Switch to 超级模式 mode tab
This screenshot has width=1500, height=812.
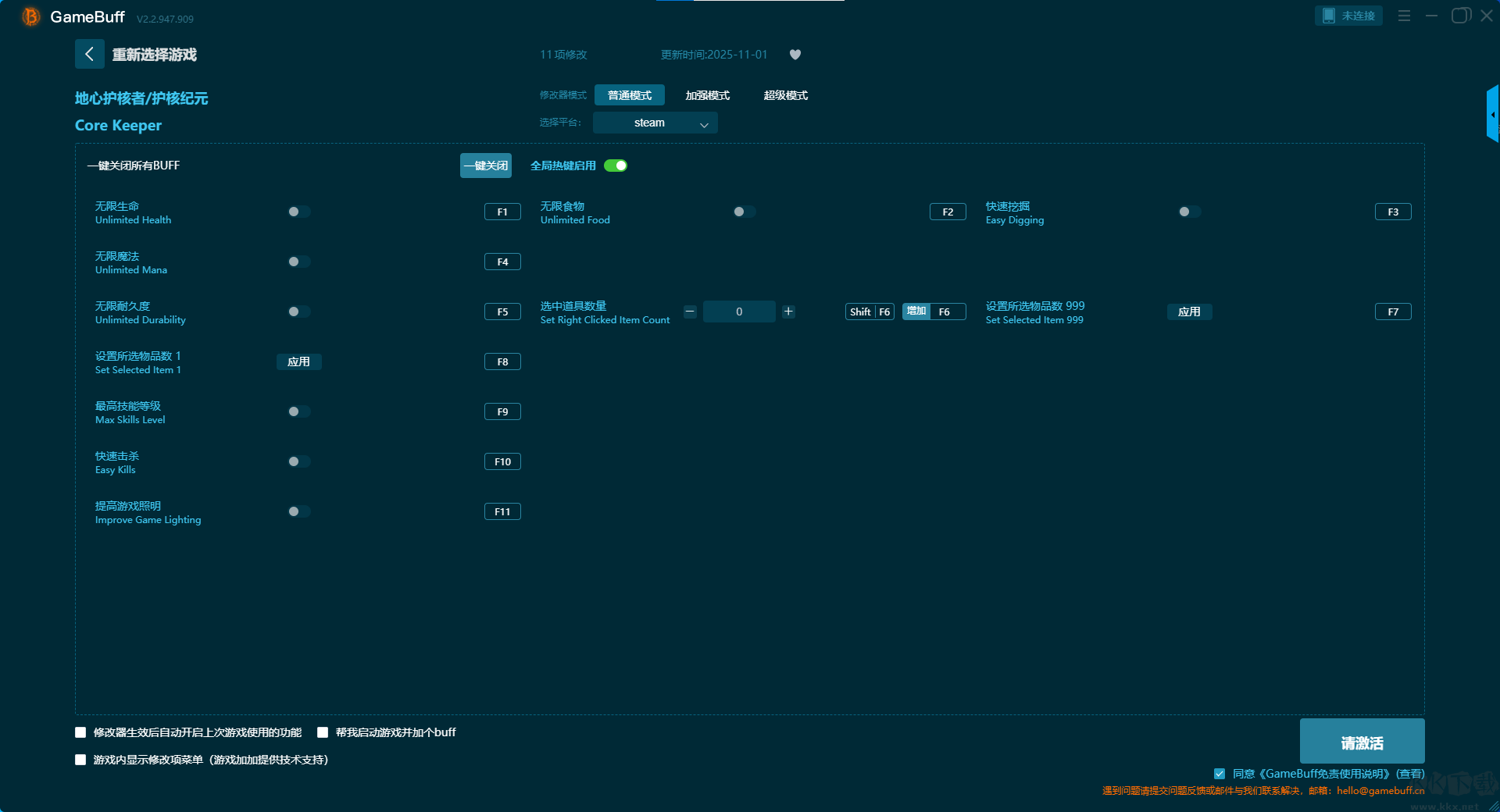coord(786,95)
